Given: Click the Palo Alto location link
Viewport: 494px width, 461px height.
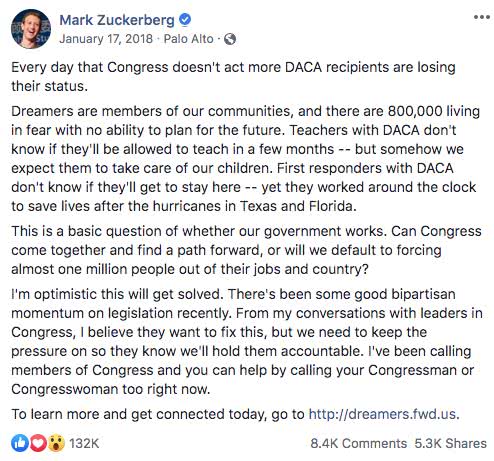Looking at the screenshot, I should pyautogui.click(x=188, y=39).
